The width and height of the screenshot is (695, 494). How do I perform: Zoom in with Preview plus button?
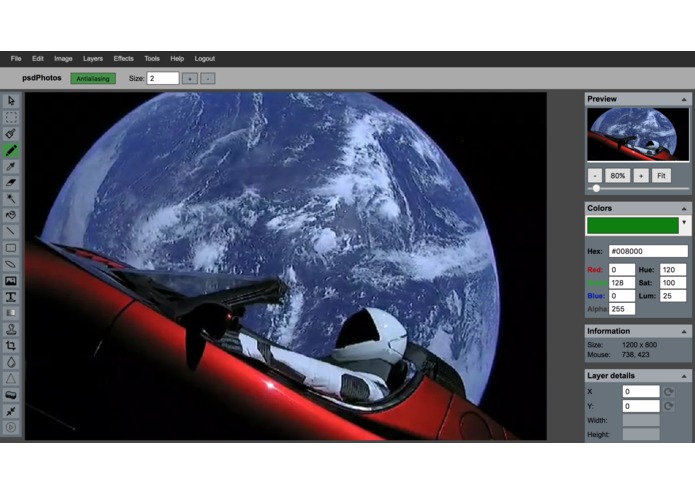641,176
